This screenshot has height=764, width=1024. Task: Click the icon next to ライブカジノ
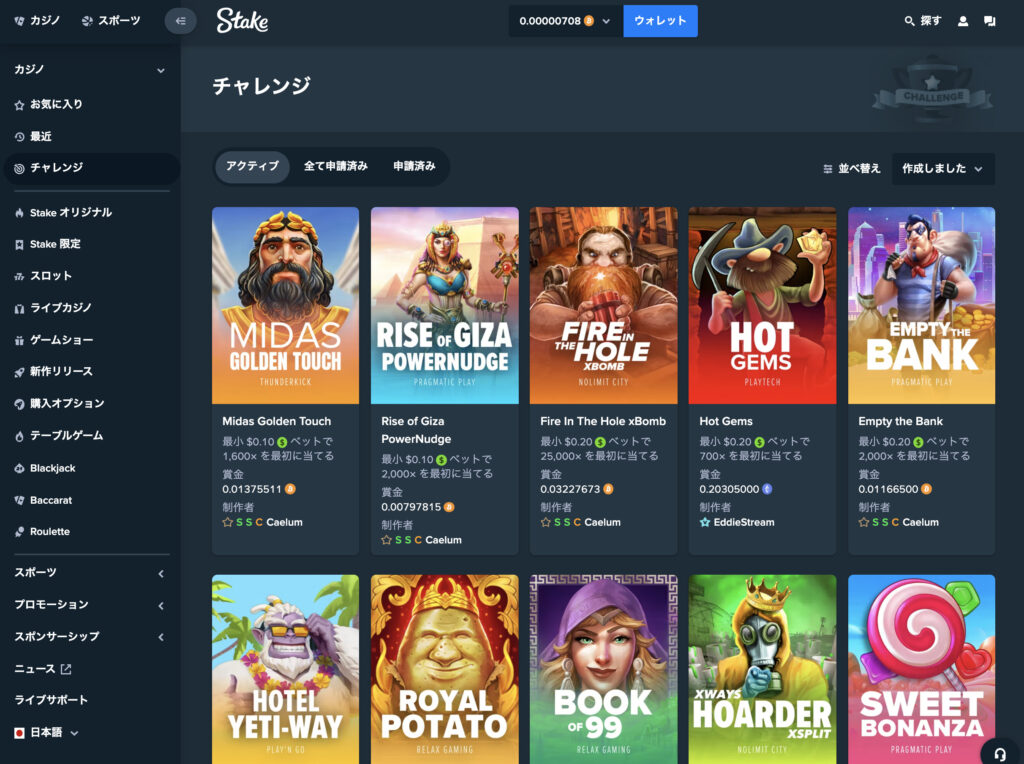point(20,308)
